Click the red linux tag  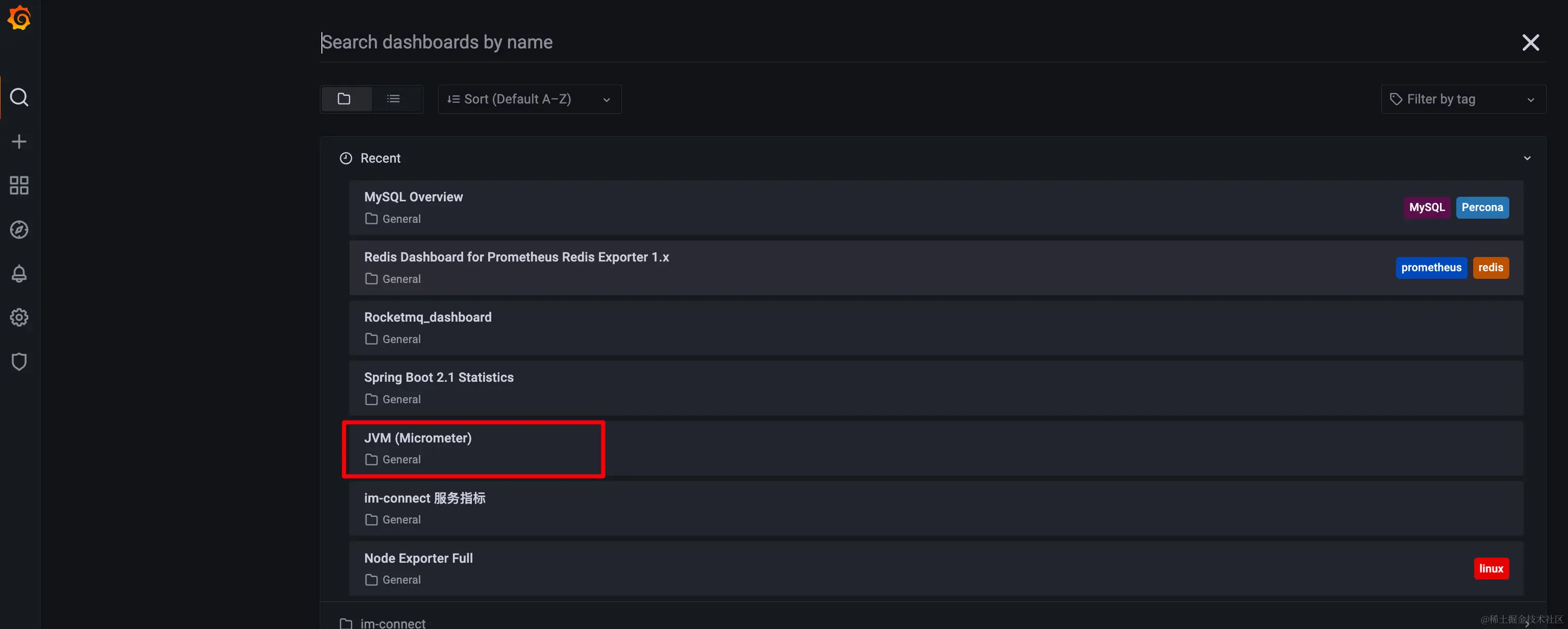coord(1491,569)
